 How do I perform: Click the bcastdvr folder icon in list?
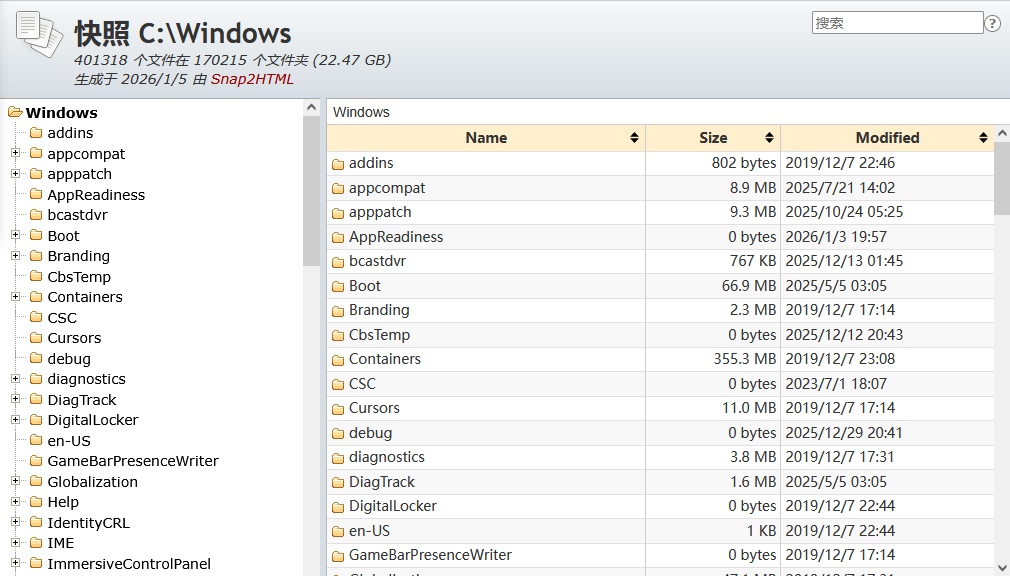(x=338, y=262)
